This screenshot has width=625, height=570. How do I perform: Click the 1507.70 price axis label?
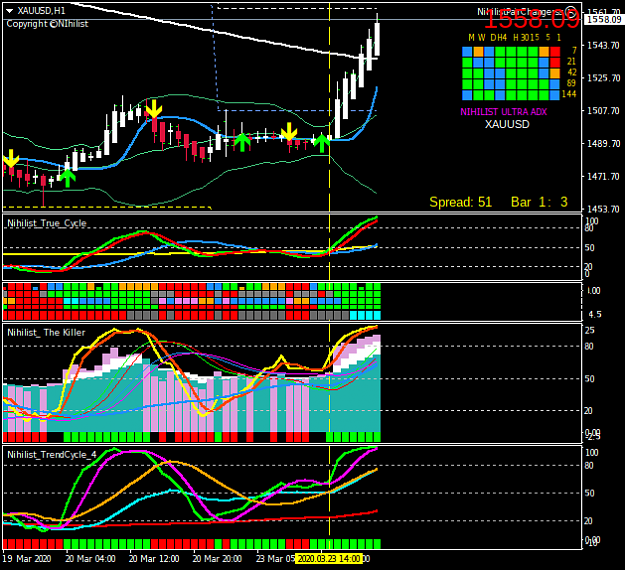point(603,110)
